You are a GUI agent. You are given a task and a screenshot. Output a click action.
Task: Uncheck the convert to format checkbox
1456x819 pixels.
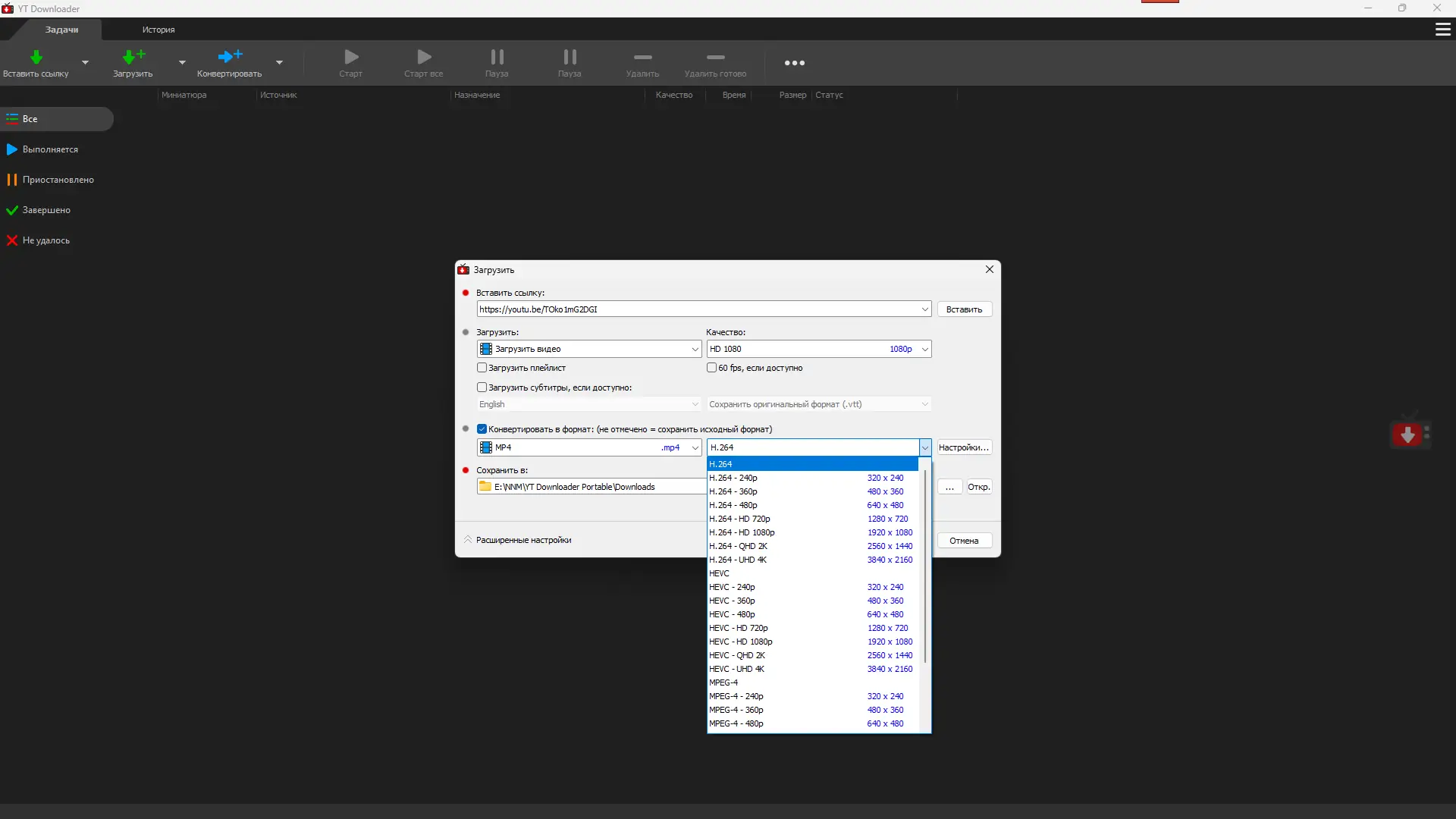tap(482, 429)
